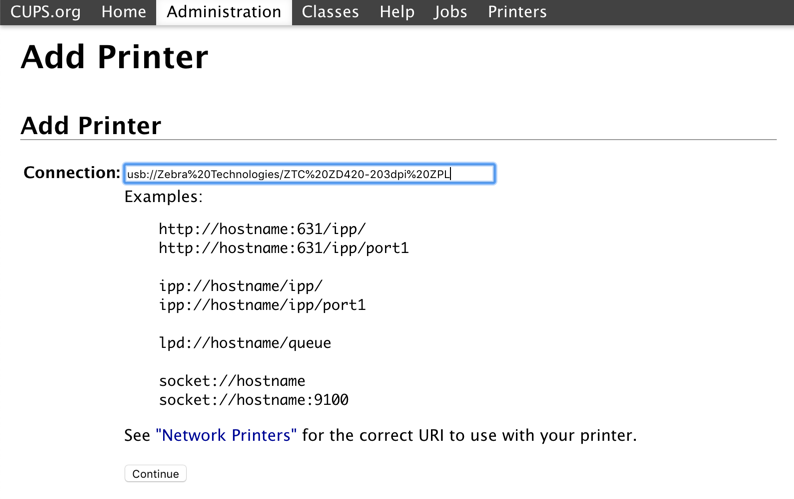Click the http://hostname:631/ipp/port1 example text
Viewport: 794px width, 499px height.
pyautogui.click(x=284, y=248)
